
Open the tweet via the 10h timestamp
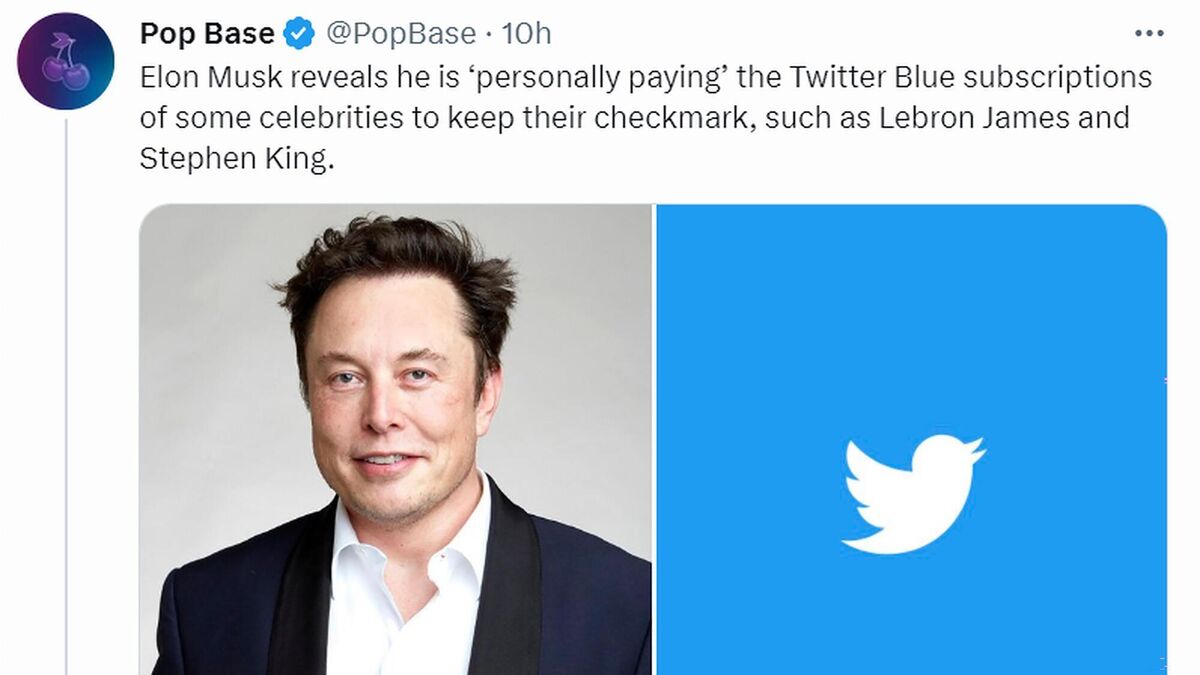pyautogui.click(x=525, y=34)
